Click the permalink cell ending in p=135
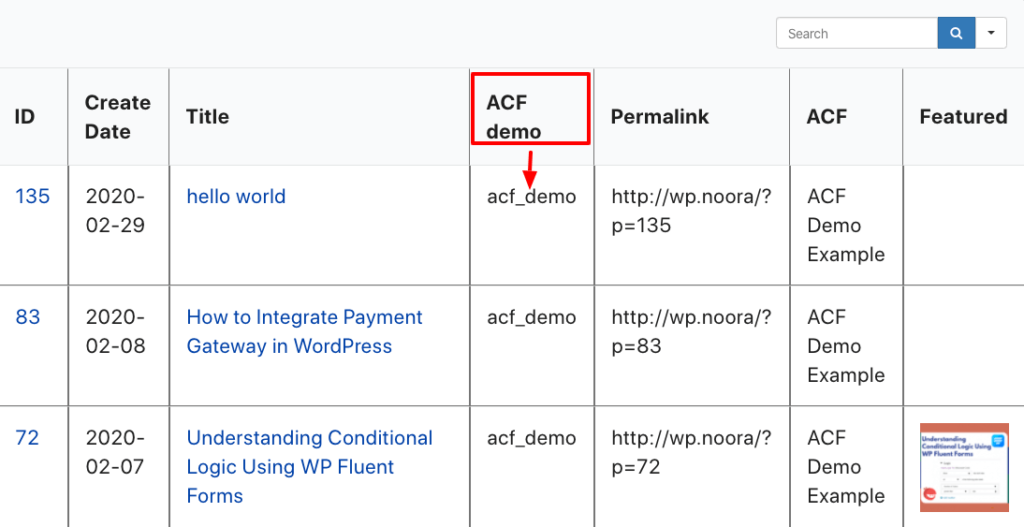This screenshot has width=1024, height=527. 691,211
